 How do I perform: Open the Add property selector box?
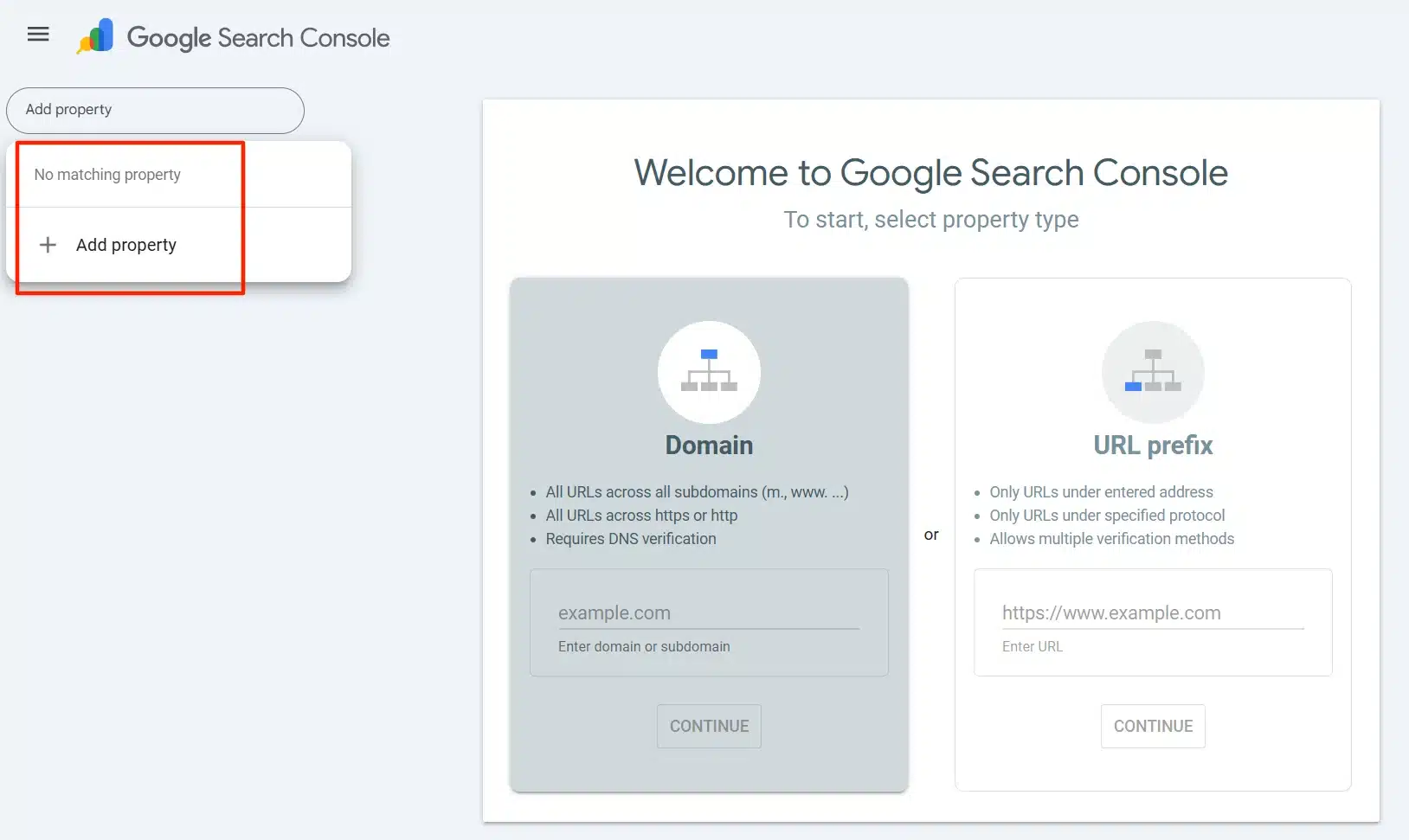pyautogui.click(x=155, y=110)
